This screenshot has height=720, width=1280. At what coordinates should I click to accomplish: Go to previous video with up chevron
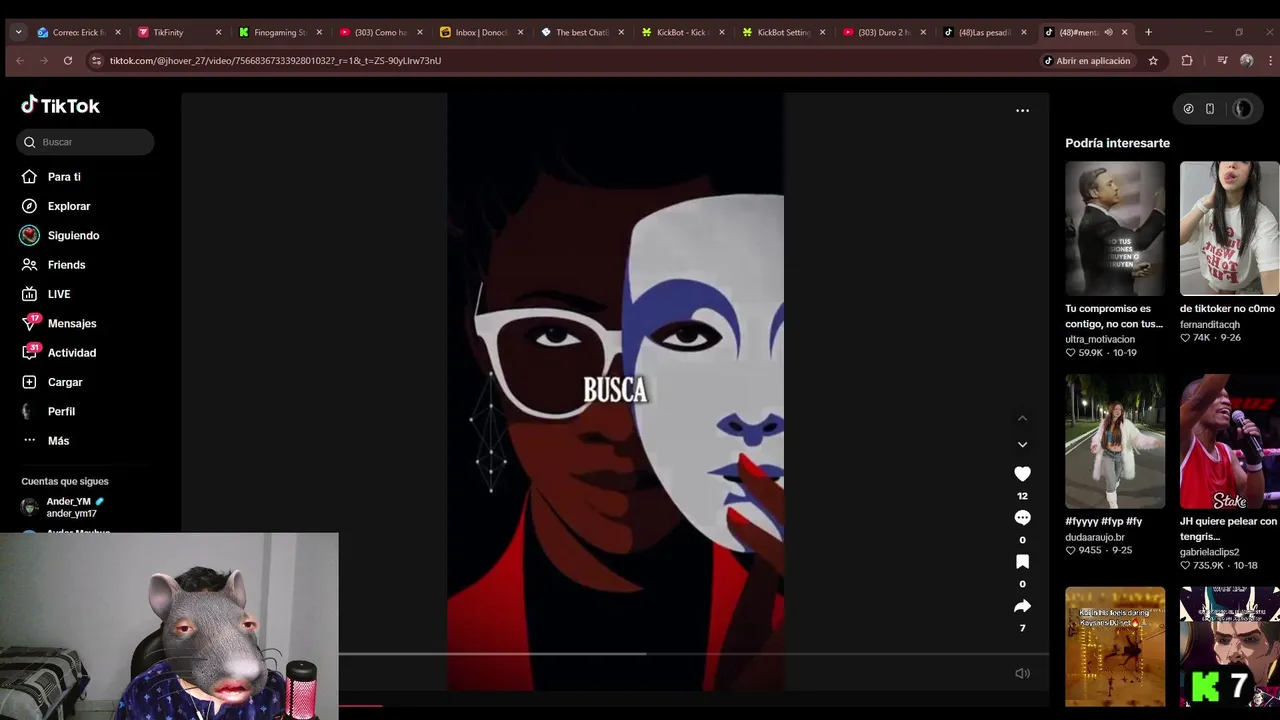click(x=1022, y=418)
